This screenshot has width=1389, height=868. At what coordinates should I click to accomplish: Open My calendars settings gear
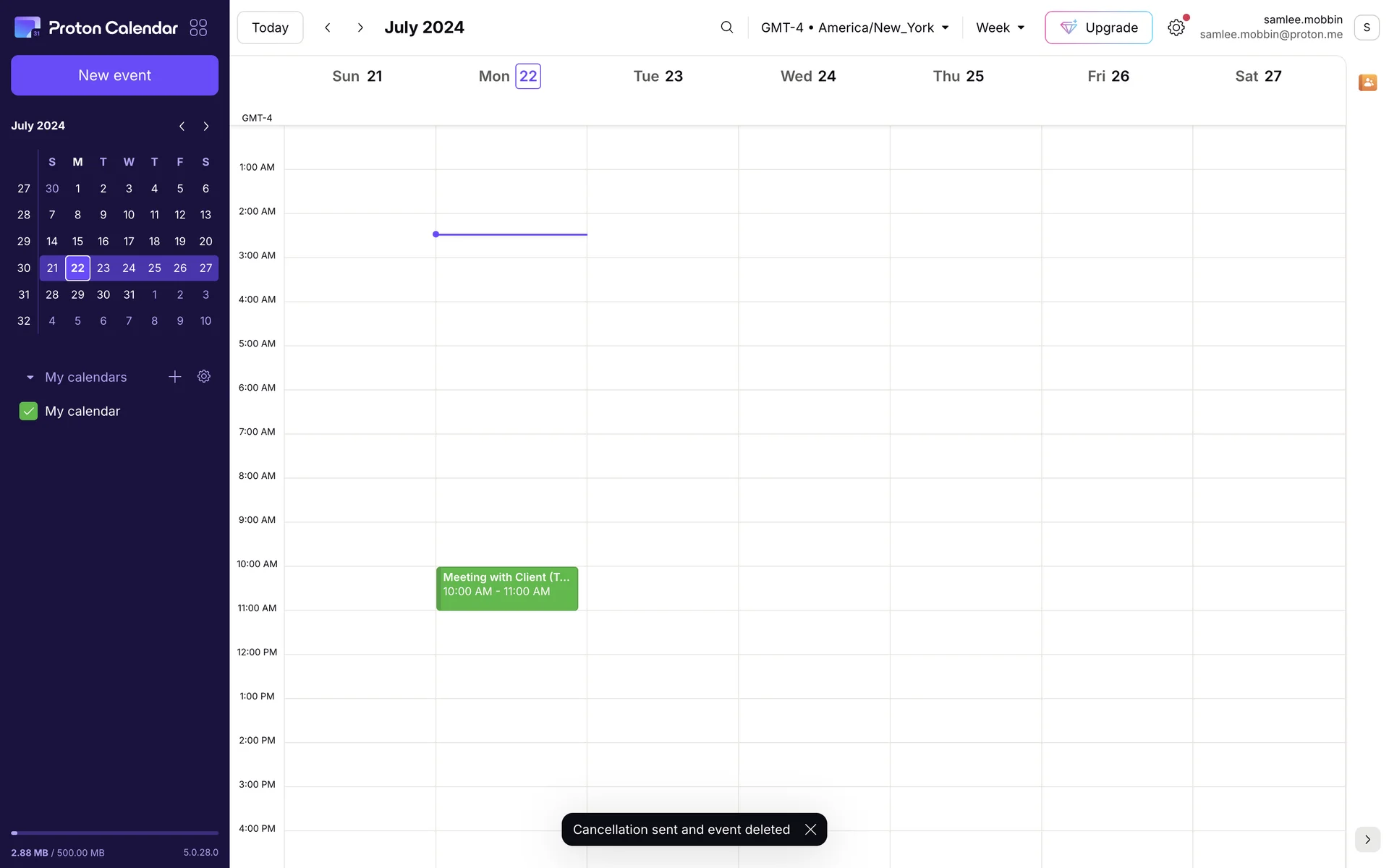pos(204,377)
